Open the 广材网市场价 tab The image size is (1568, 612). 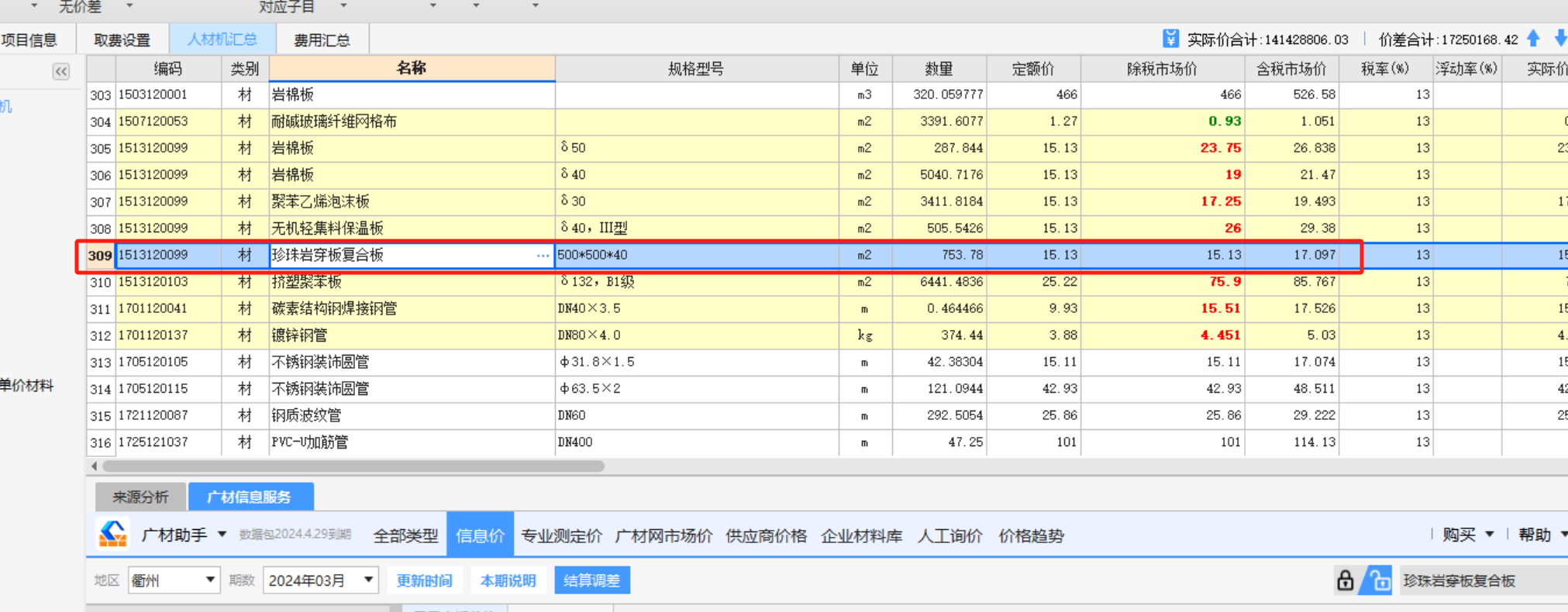click(x=663, y=535)
